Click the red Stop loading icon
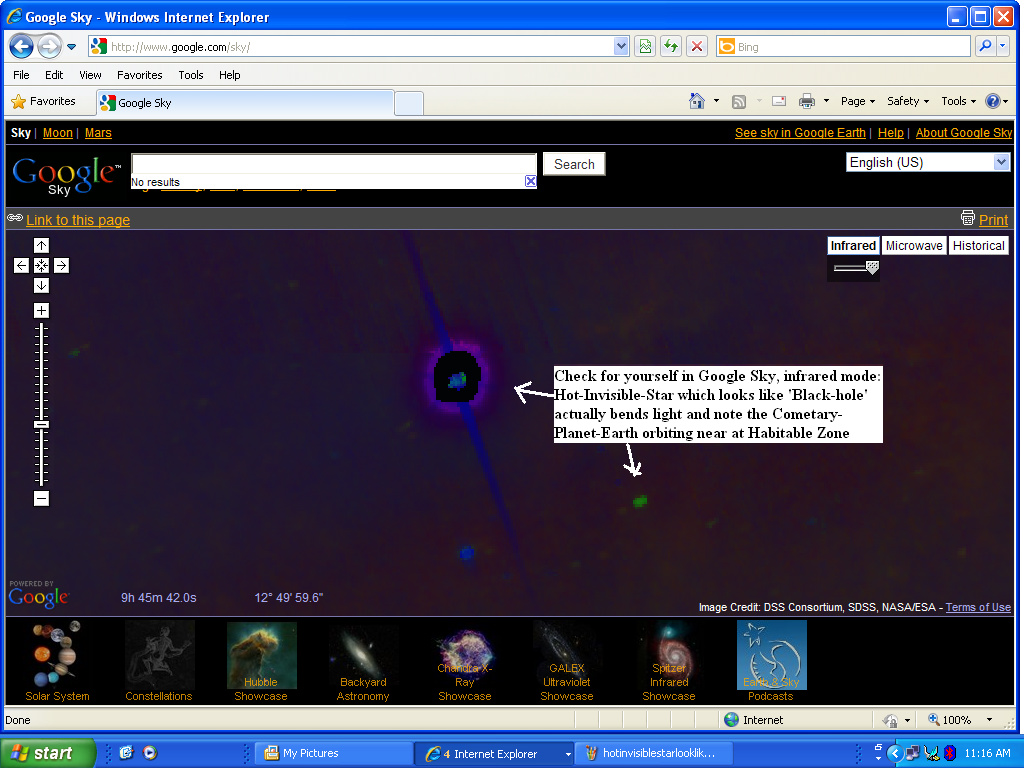 (x=697, y=46)
